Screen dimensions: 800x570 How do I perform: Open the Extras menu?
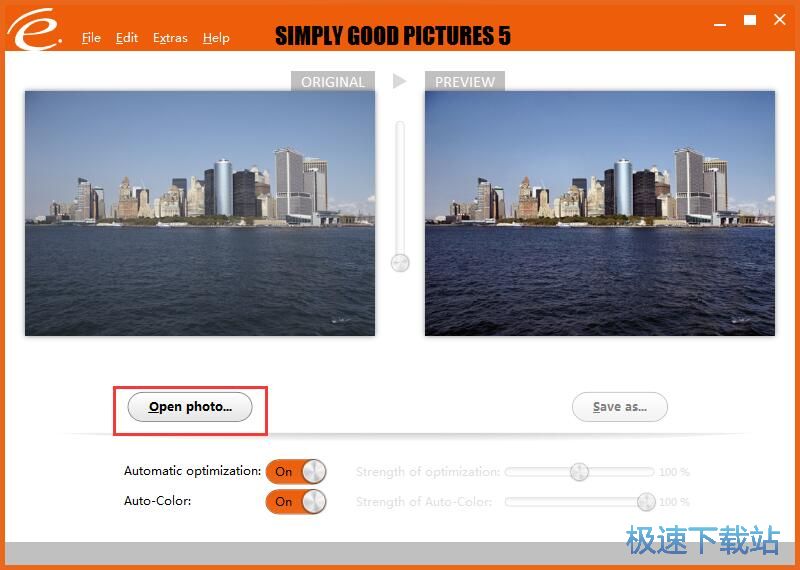(170, 38)
